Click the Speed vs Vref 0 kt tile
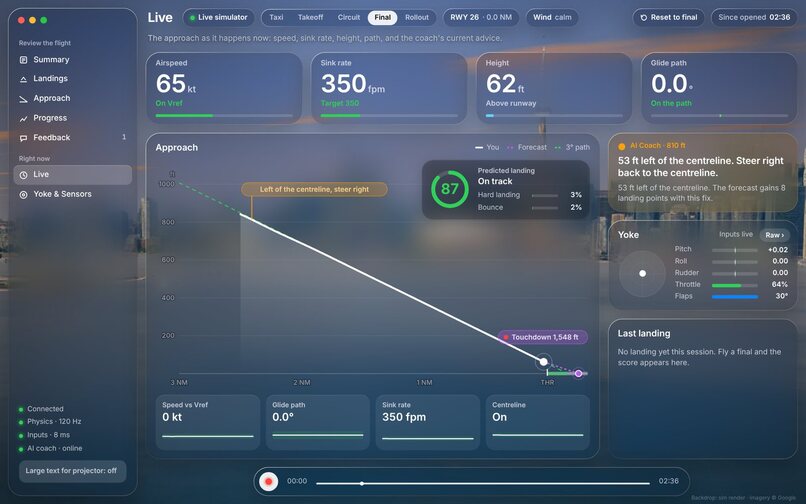 click(x=208, y=422)
